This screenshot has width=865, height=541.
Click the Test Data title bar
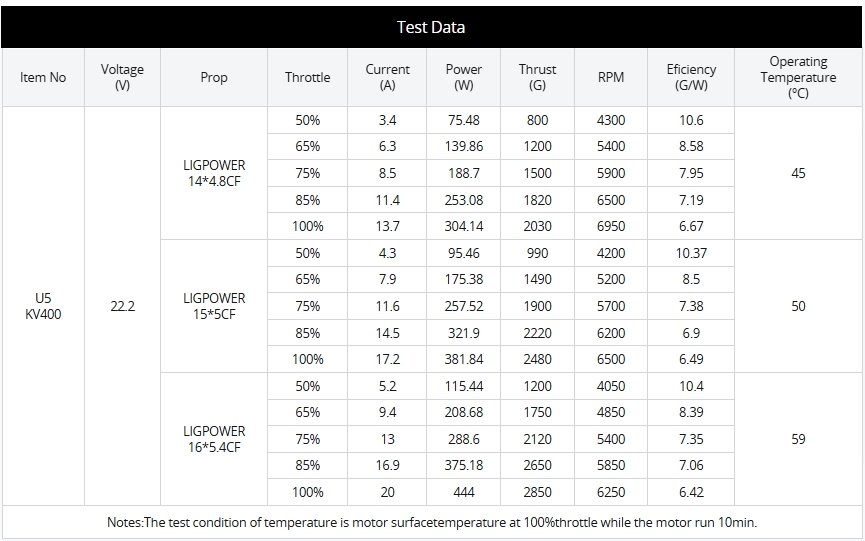(x=431, y=27)
